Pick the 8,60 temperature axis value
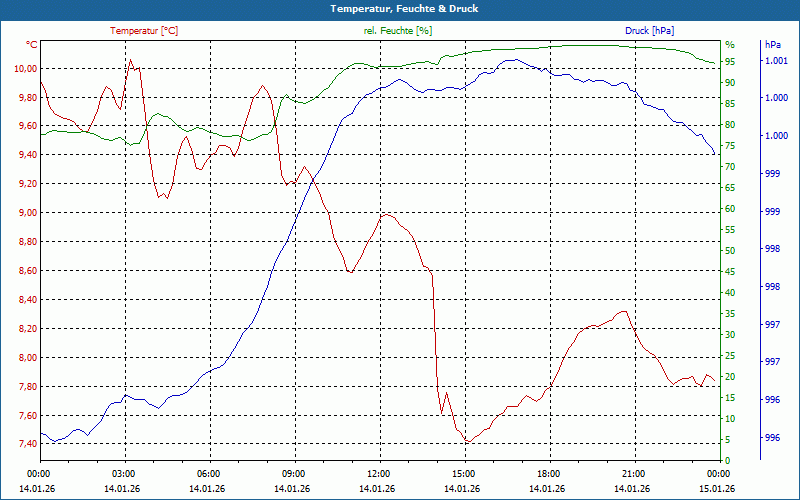800x500 pixels. (28, 271)
